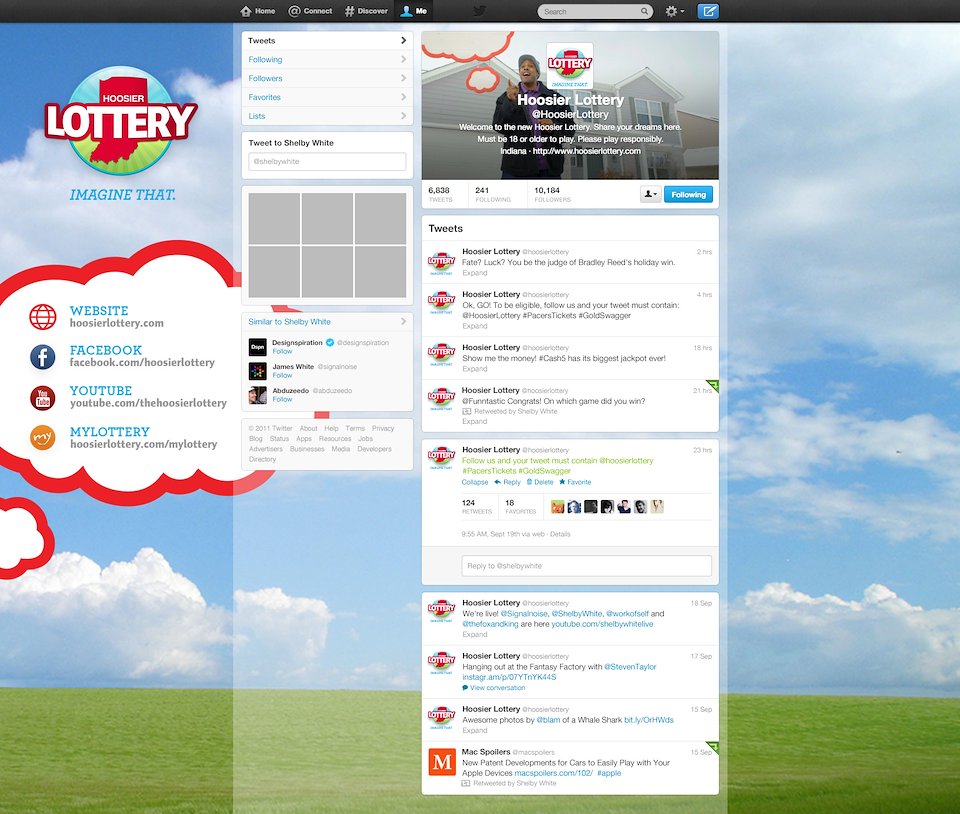Open the Details link of the expanded tweet
The width and height of the screenshot is (960, 814).
[x=560, y=534]
